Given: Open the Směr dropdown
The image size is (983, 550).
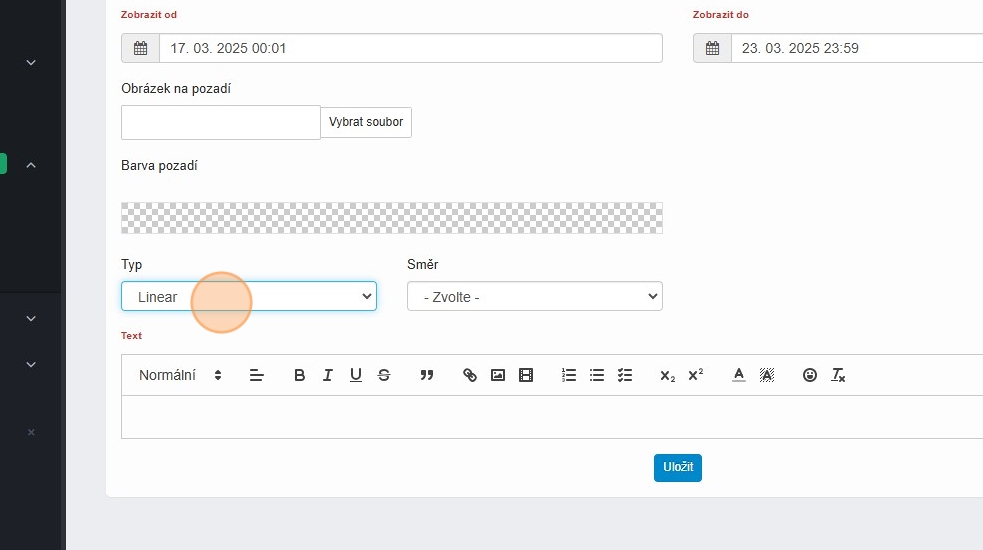Looking at the screenshot, I should pos(534,297).
